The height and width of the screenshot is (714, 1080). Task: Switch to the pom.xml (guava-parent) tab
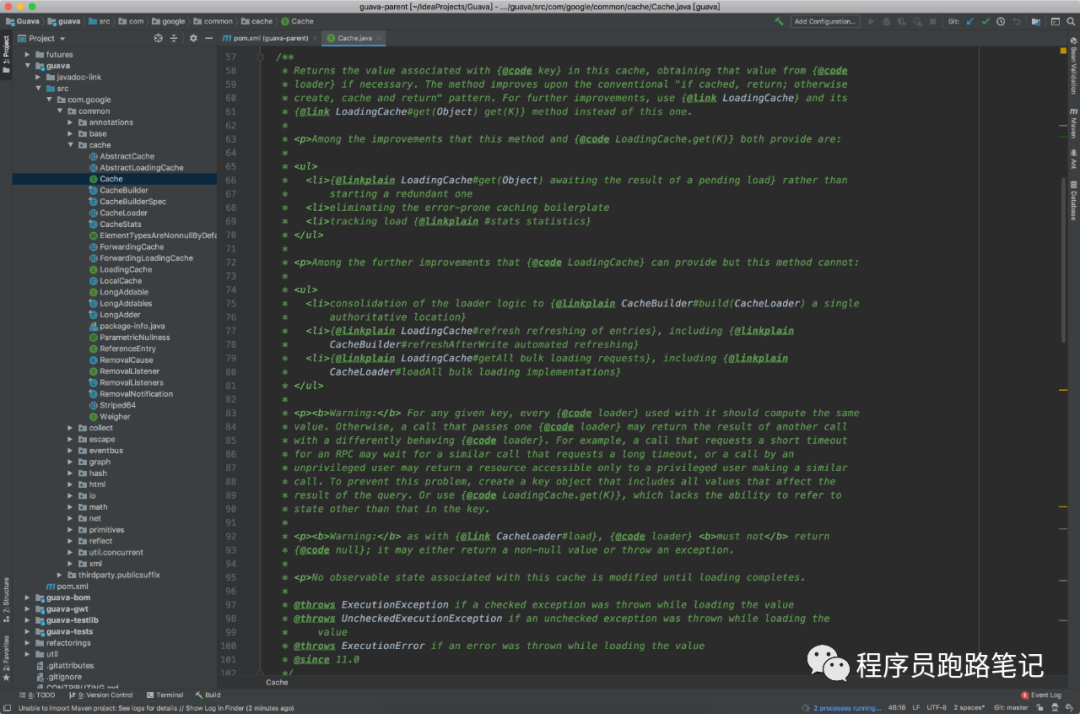(x=270, y=39)
